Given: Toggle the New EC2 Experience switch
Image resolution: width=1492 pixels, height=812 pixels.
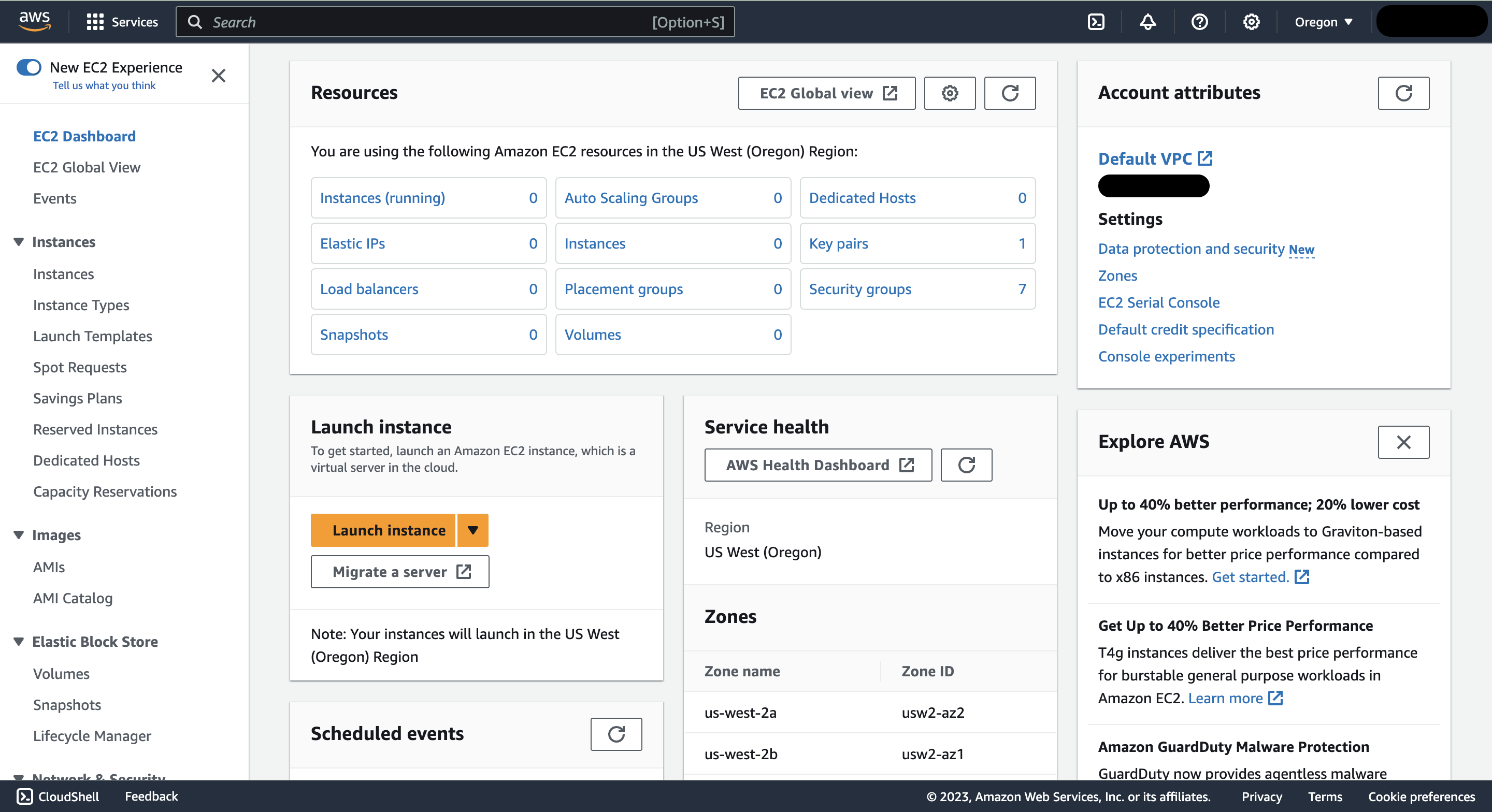Looking at the screenshot, I should point(29,67).
